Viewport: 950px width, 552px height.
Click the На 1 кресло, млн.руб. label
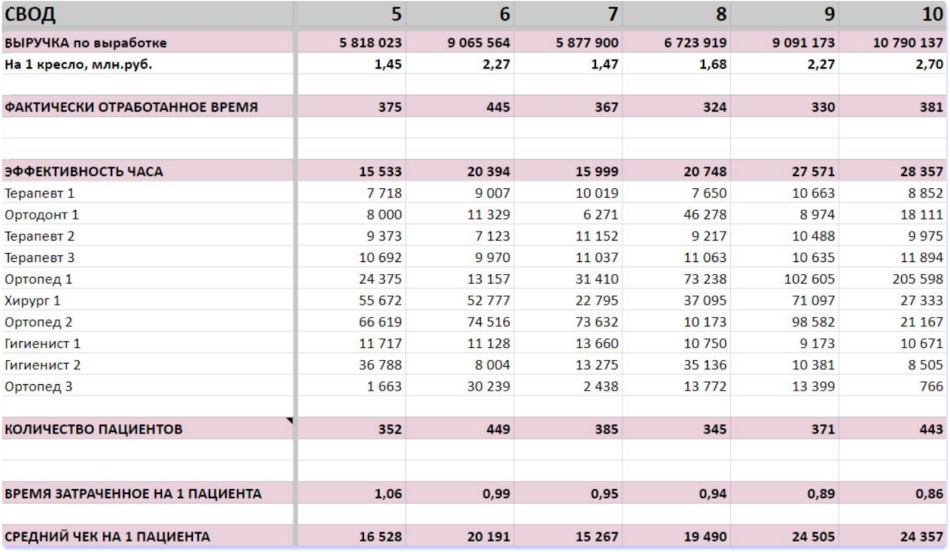[79, 64]
